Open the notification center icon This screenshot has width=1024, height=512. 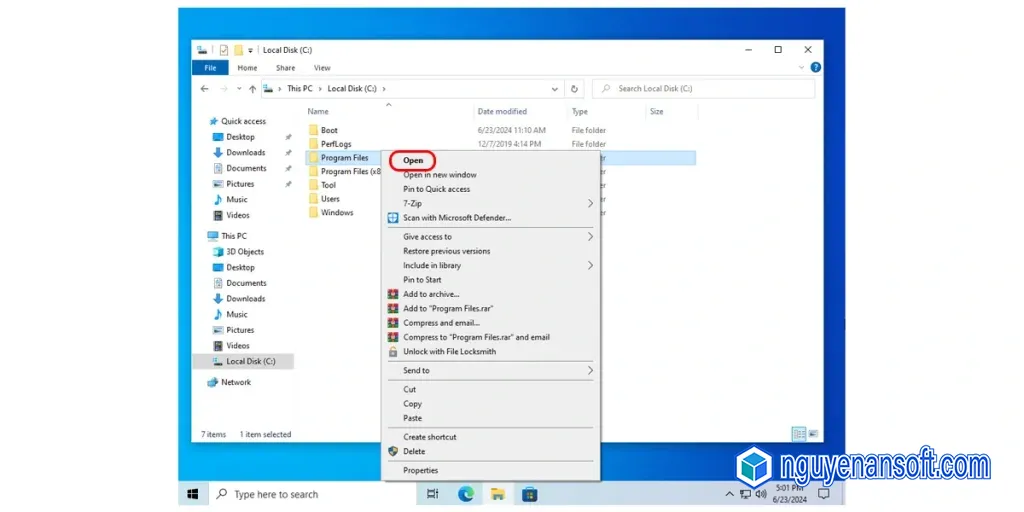[x=824, y=493]
